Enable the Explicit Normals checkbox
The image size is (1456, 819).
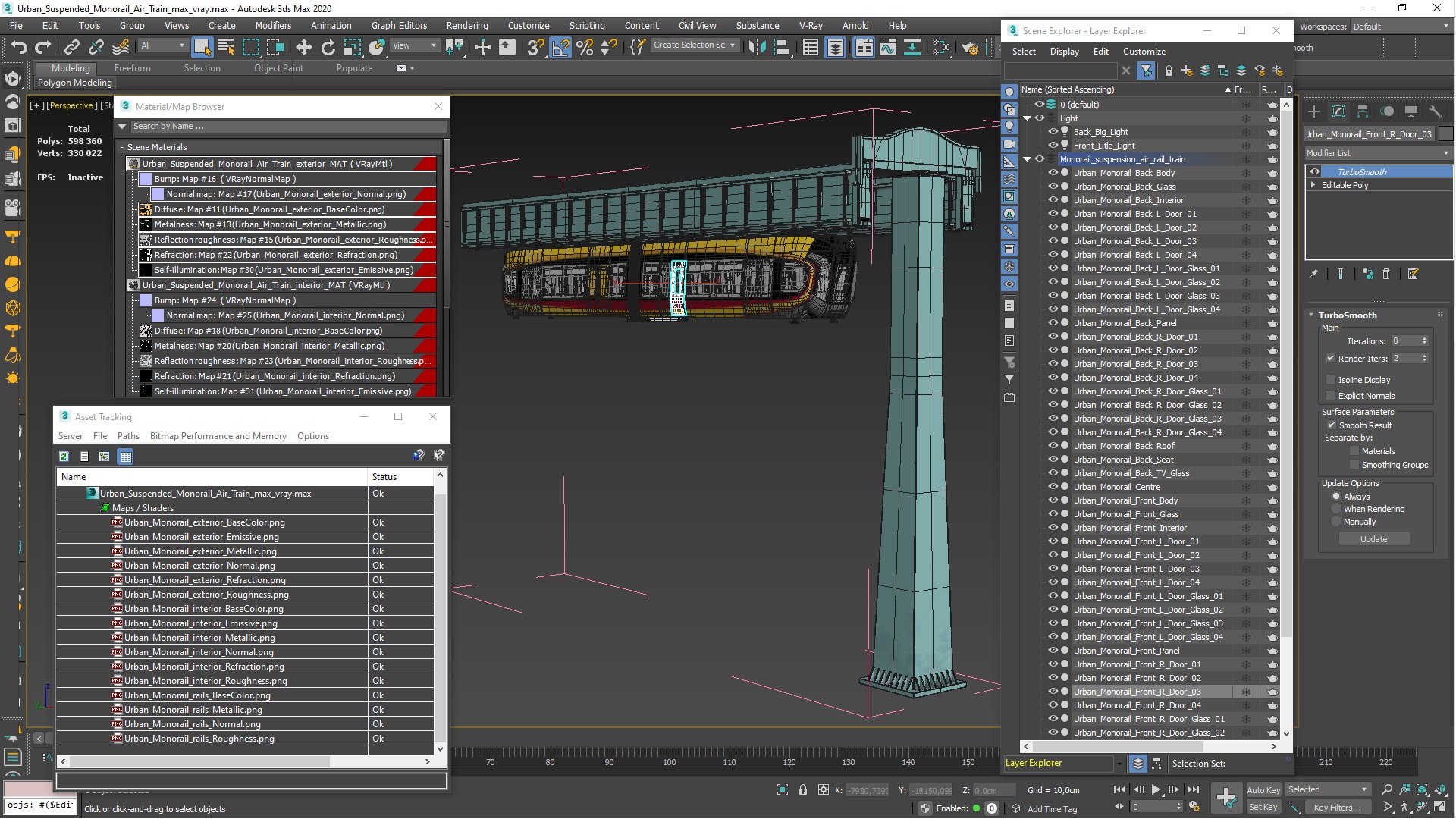click(x=1331, y=396)
